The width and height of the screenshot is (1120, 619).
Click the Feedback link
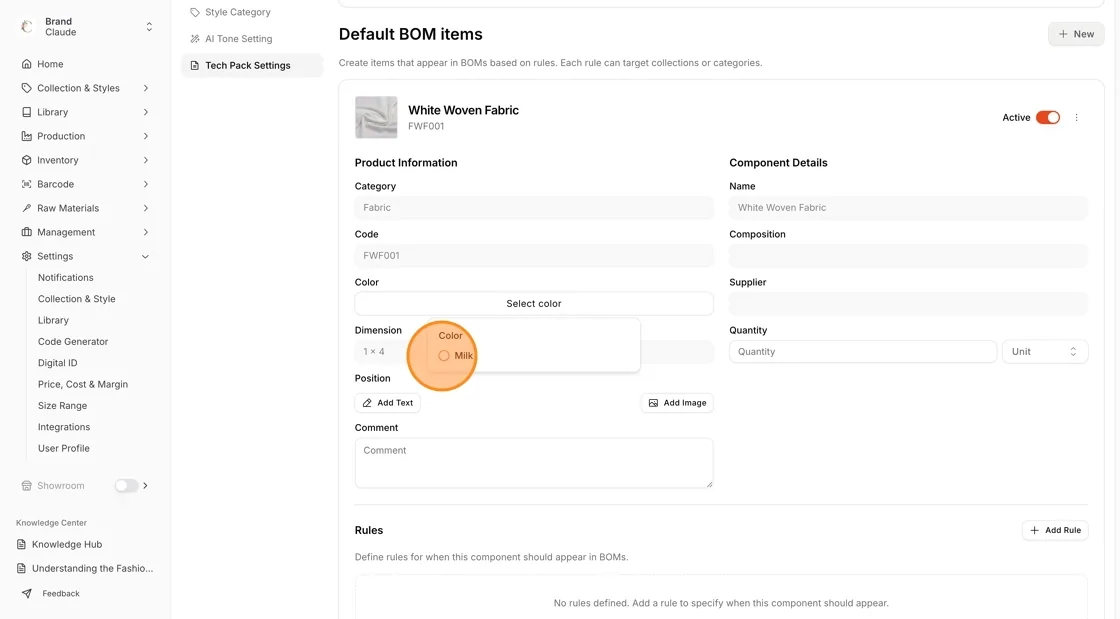tap(61, 593)
